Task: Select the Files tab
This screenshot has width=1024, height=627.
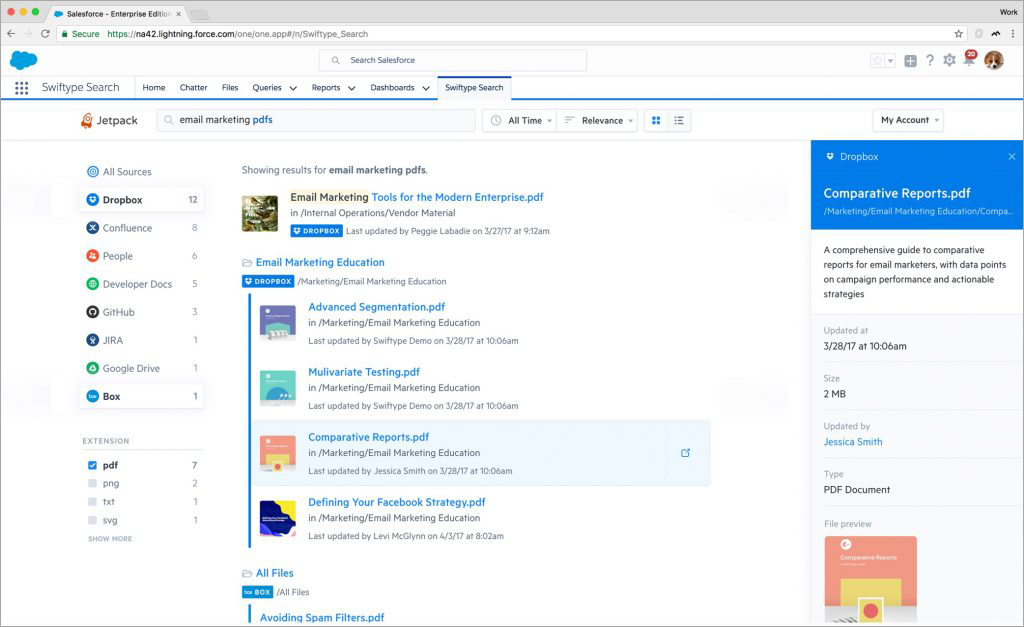Action: pyautogui.click(x=230, y=88)
